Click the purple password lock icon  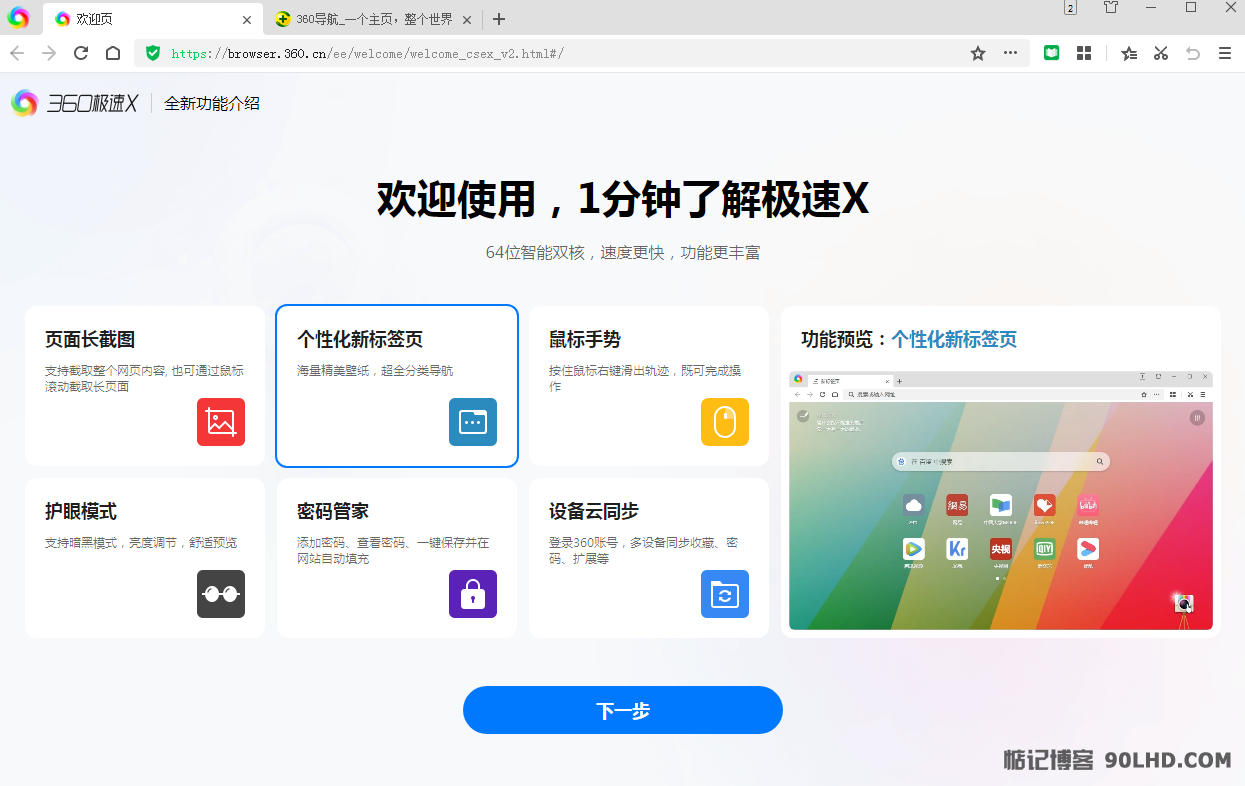tap(473, 594)
